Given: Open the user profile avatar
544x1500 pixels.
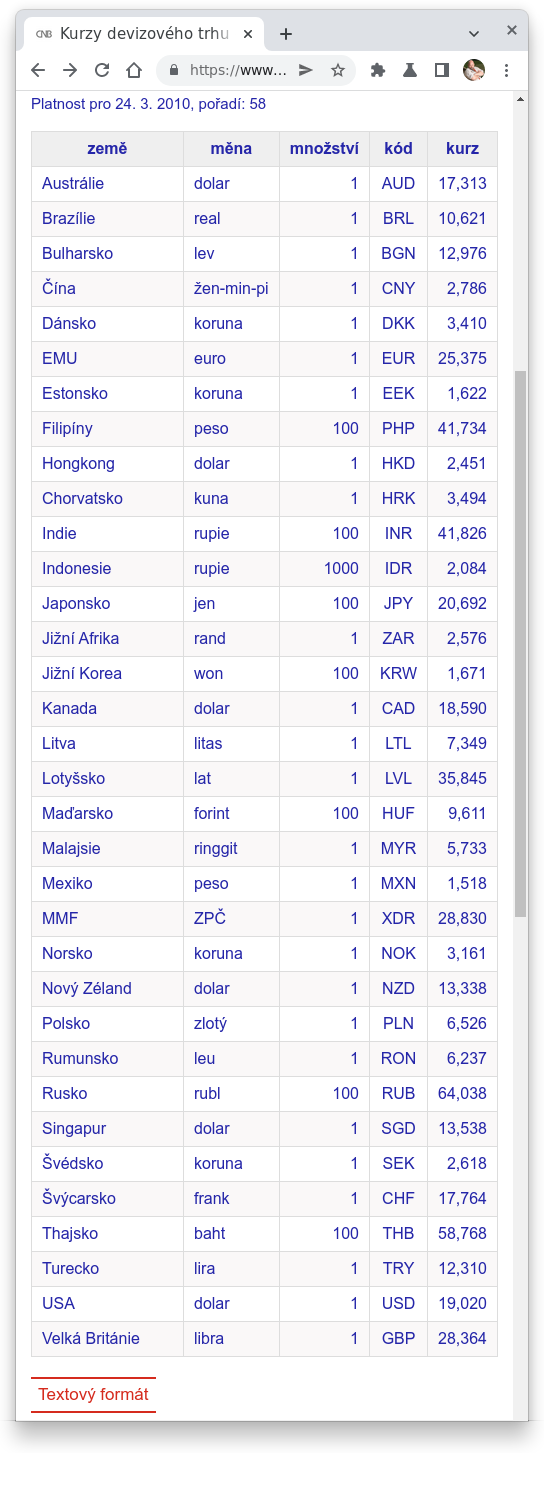Looking at the screenshot, I should (474, 70).
